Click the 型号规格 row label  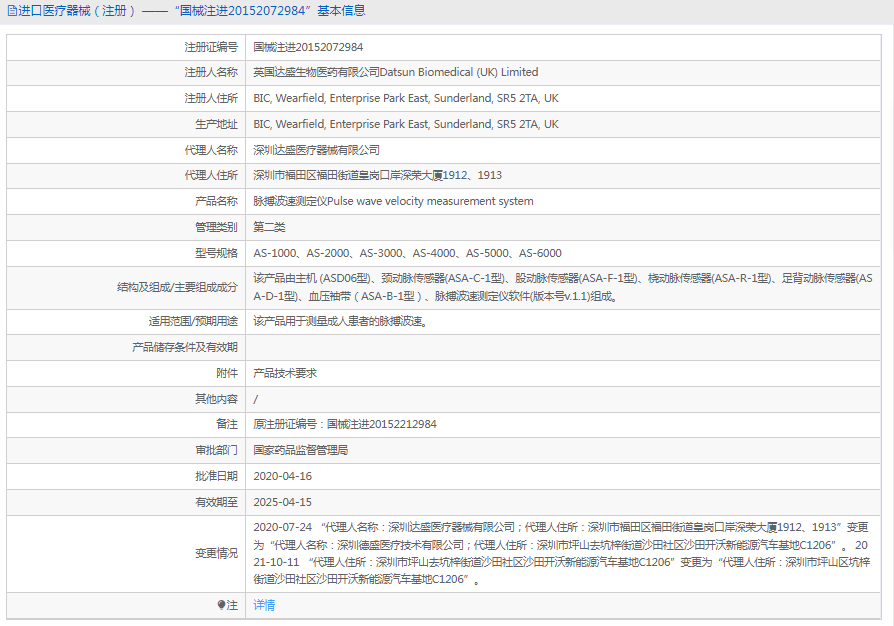click(x=217, y=253)
